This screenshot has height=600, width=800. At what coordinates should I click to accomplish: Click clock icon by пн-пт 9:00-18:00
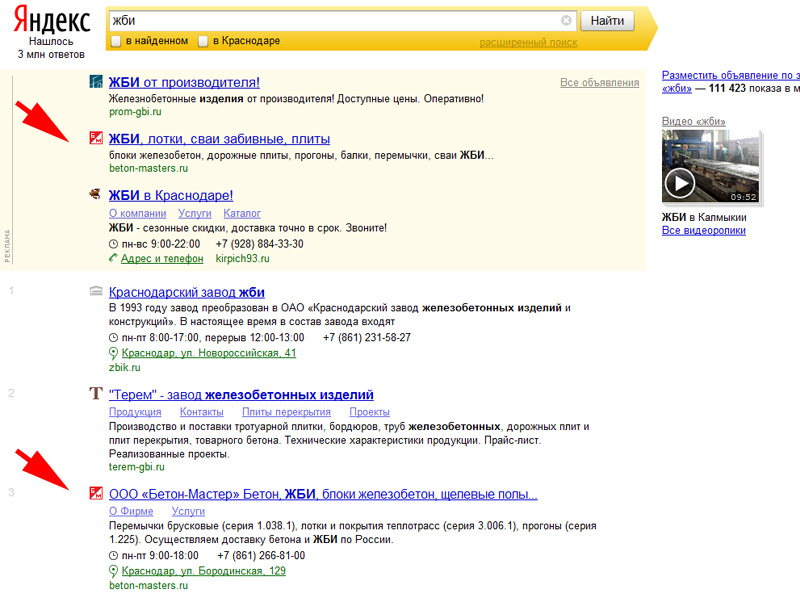113,556
